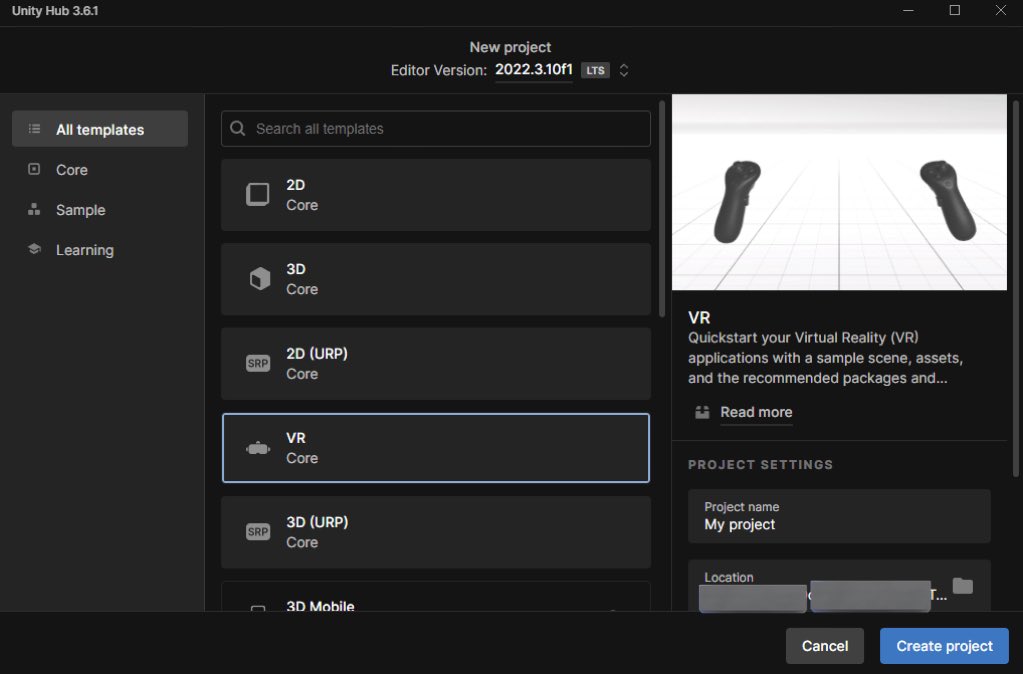
Task: Open the Editor Version selector arrows
Action: click(x=624, y=70)
